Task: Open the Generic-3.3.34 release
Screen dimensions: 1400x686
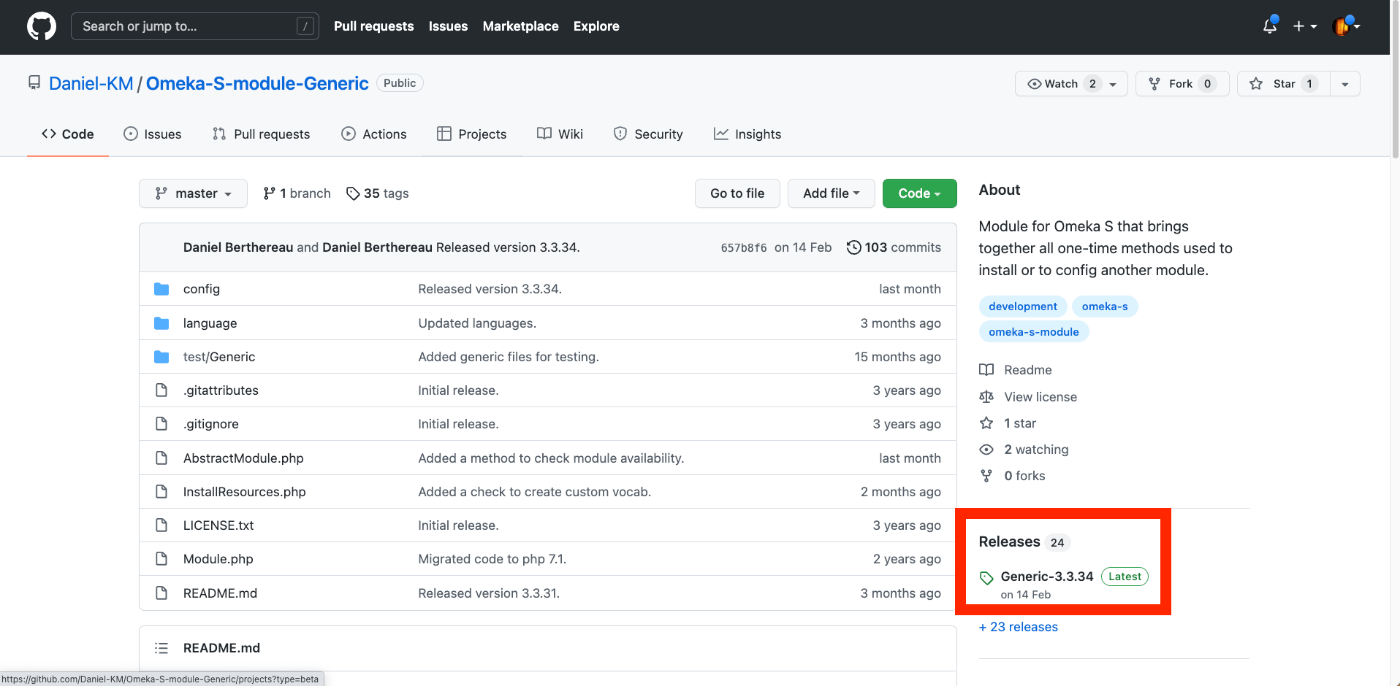Action: tap(1047, 576)
